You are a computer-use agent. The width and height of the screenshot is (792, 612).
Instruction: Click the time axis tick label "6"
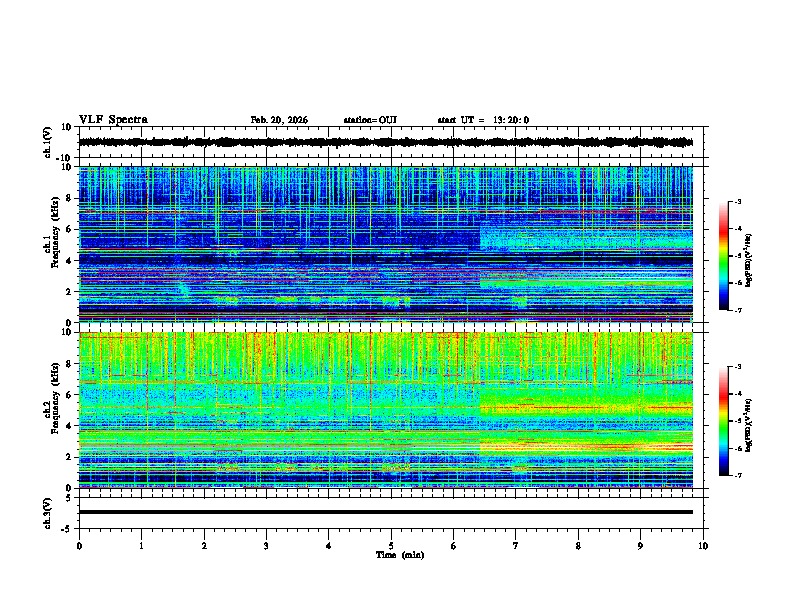(454, 546)
